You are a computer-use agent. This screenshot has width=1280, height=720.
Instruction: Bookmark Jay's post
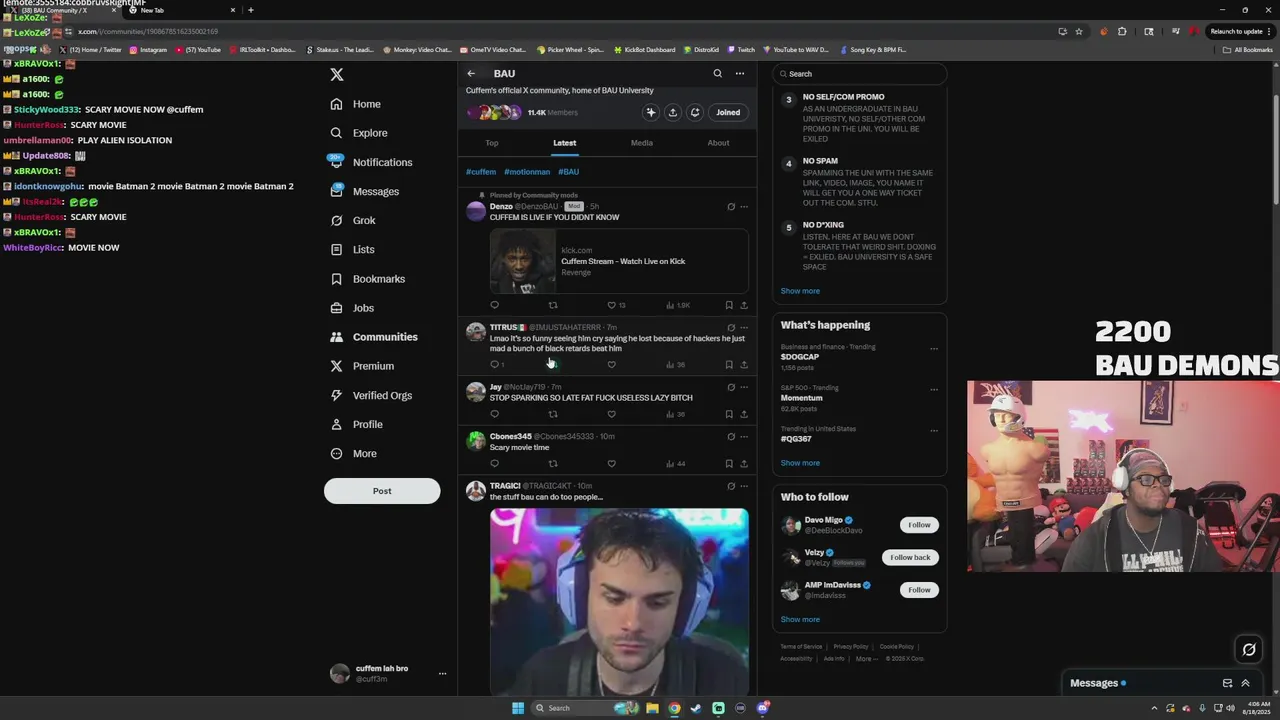click(729, 414)
